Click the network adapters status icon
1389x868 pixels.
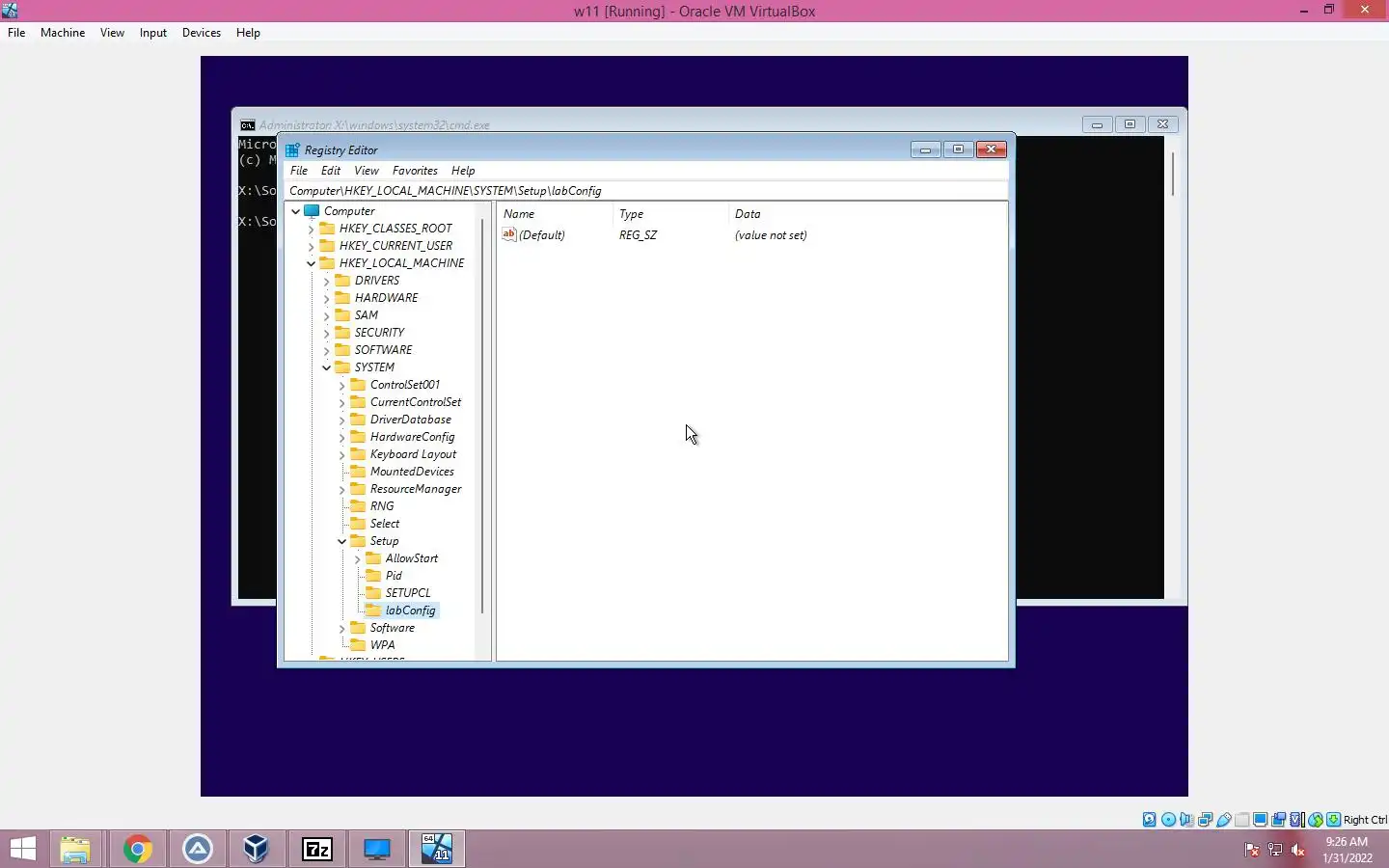click(x=1205, y=820)
